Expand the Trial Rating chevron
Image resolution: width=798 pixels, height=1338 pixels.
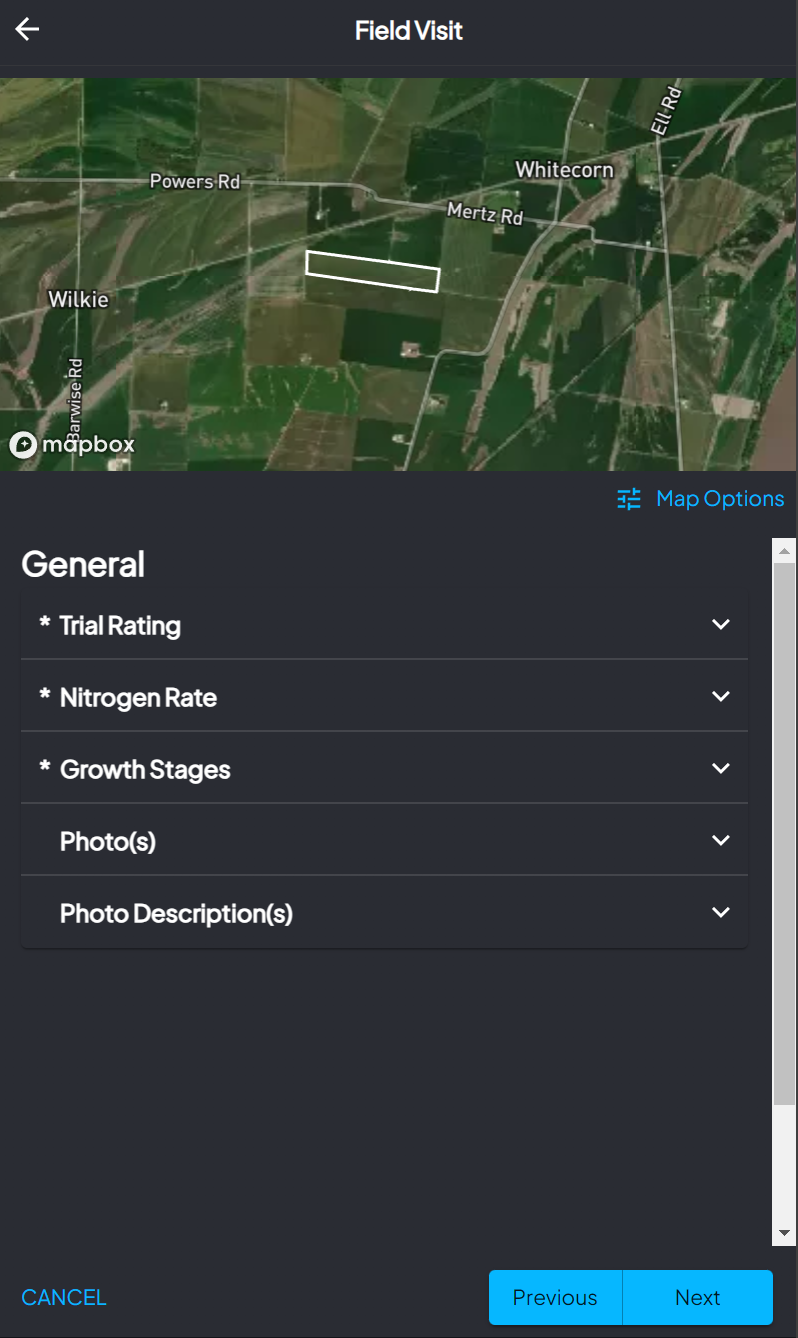click(720, 624)
